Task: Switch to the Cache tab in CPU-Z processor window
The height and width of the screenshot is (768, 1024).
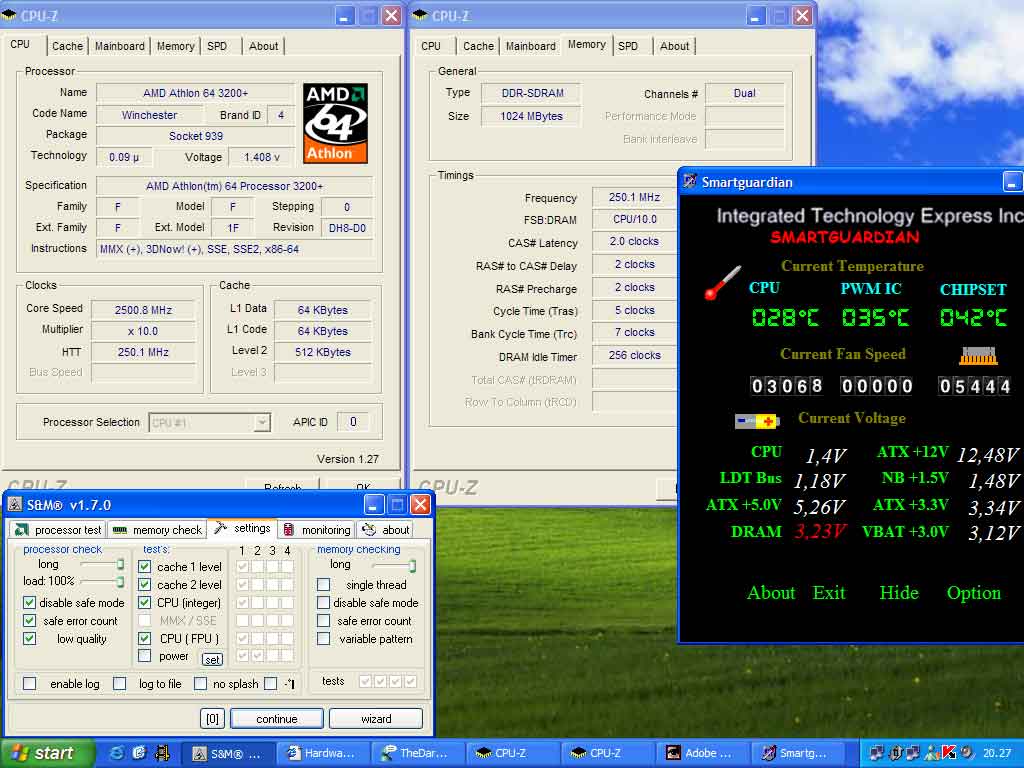Action: tap(67, 46)
